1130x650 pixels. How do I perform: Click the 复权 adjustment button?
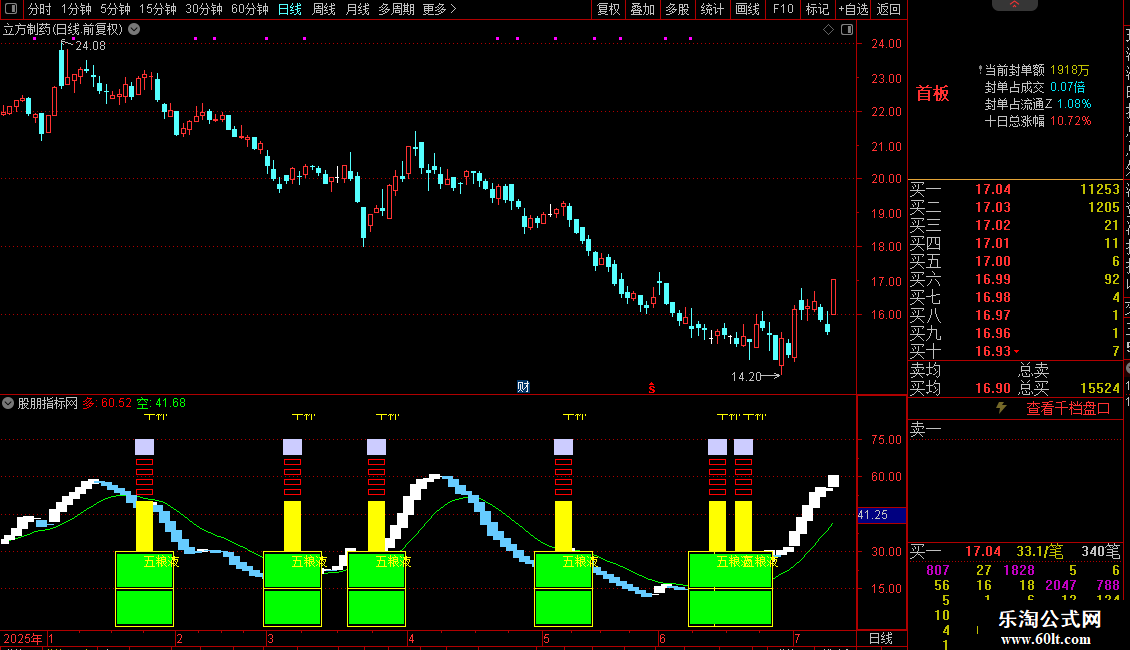click(x=608, y=9)
